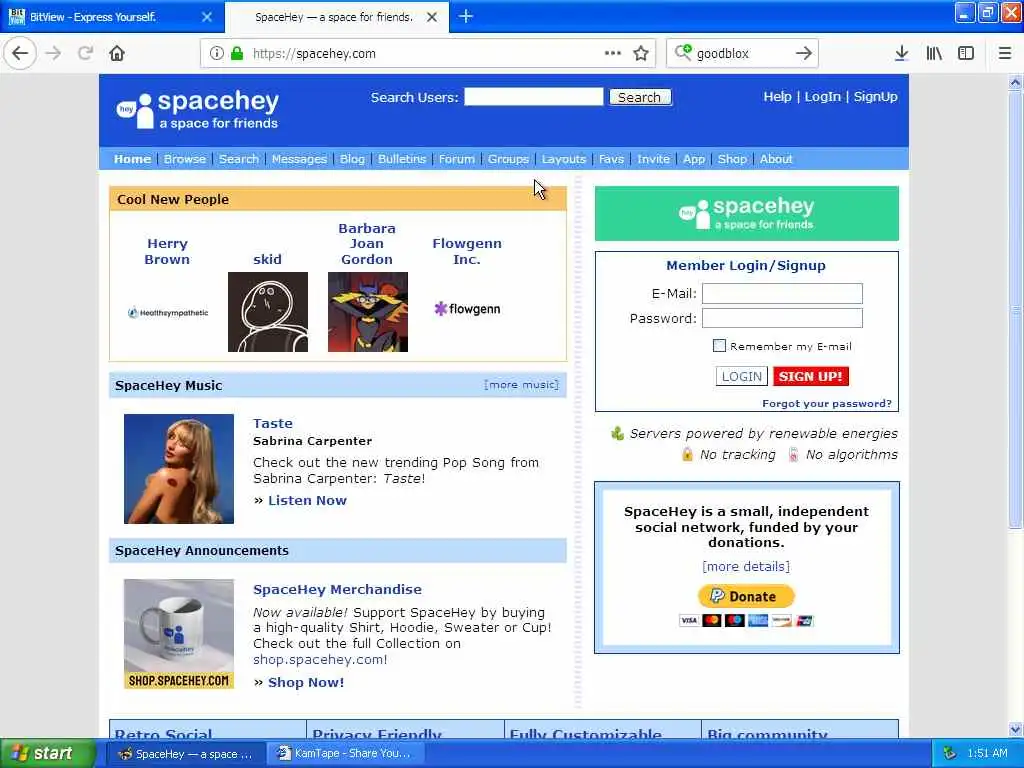
Task: Open the Help link in header
Action: tap(777, 97)
